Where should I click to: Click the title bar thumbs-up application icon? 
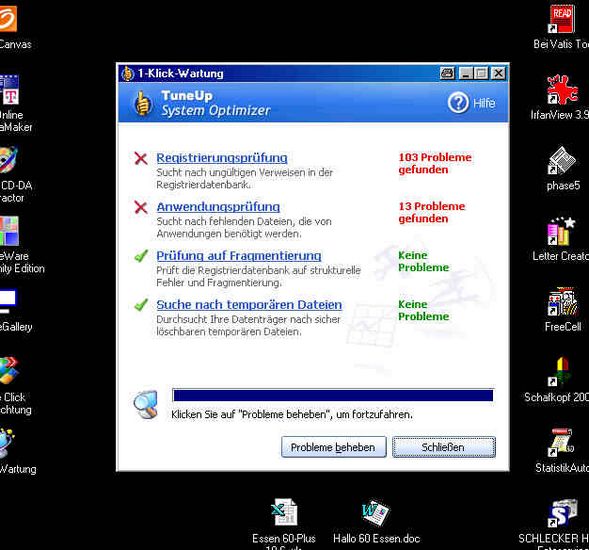click(x=127, y=73)
